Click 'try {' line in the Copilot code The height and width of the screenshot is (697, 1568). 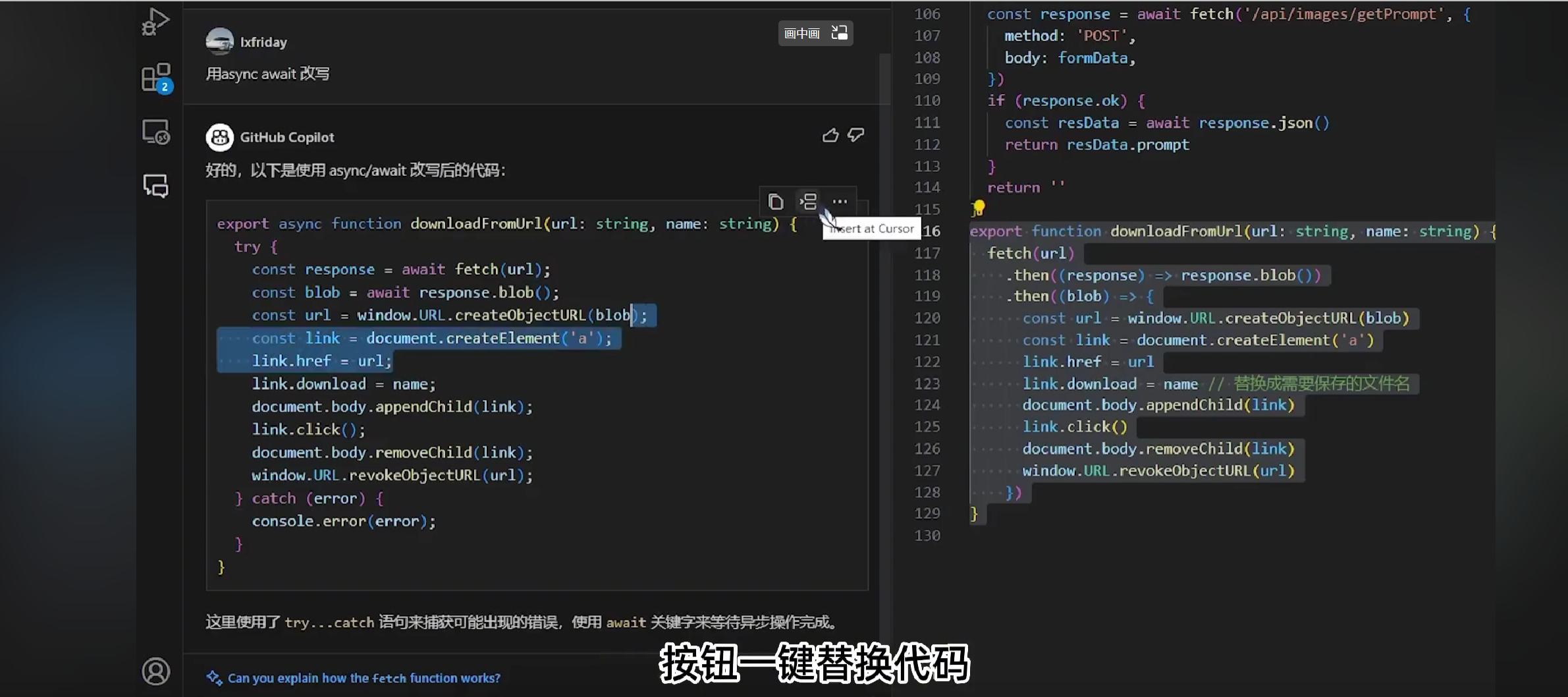[x=256, y=246]
